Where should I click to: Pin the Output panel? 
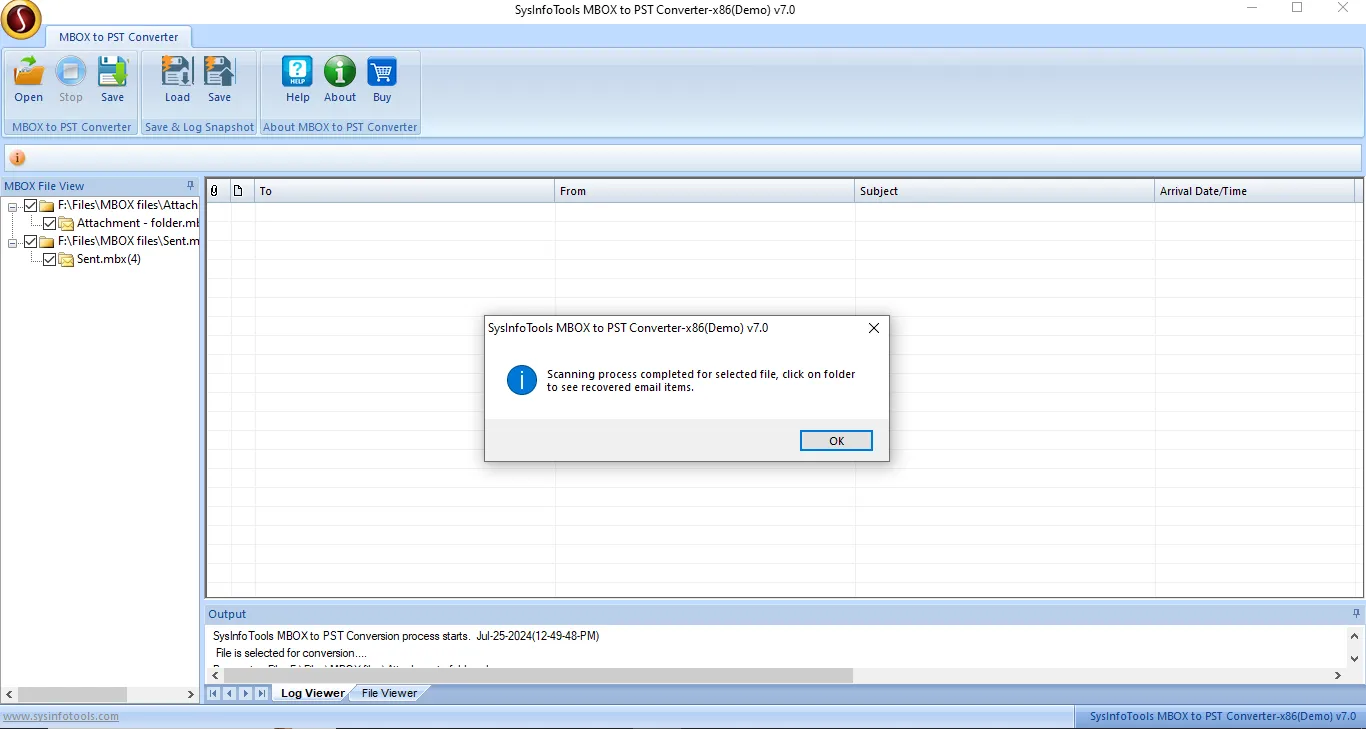pos(1356,614)
